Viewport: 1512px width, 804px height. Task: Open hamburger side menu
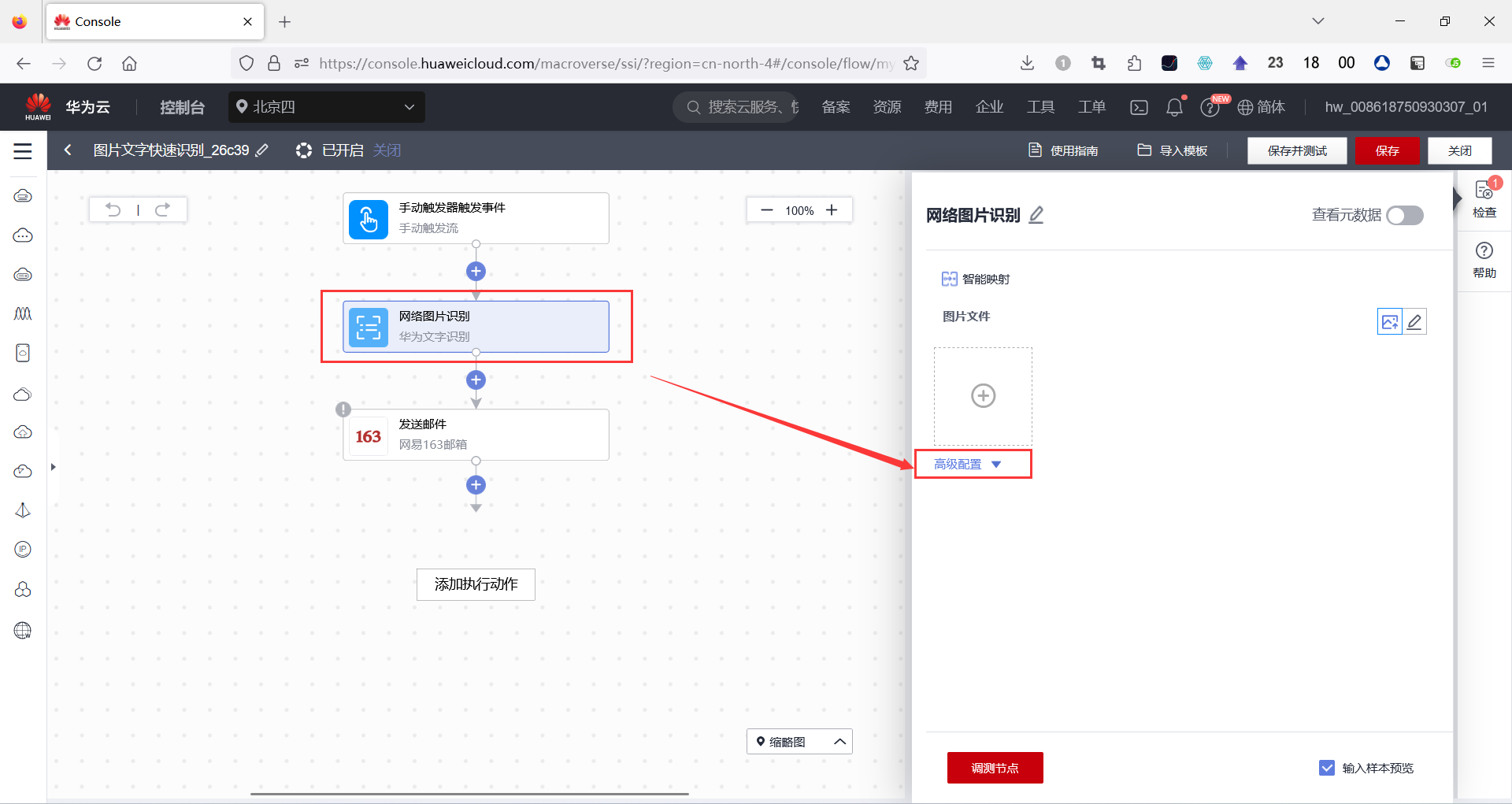point(23,150)
